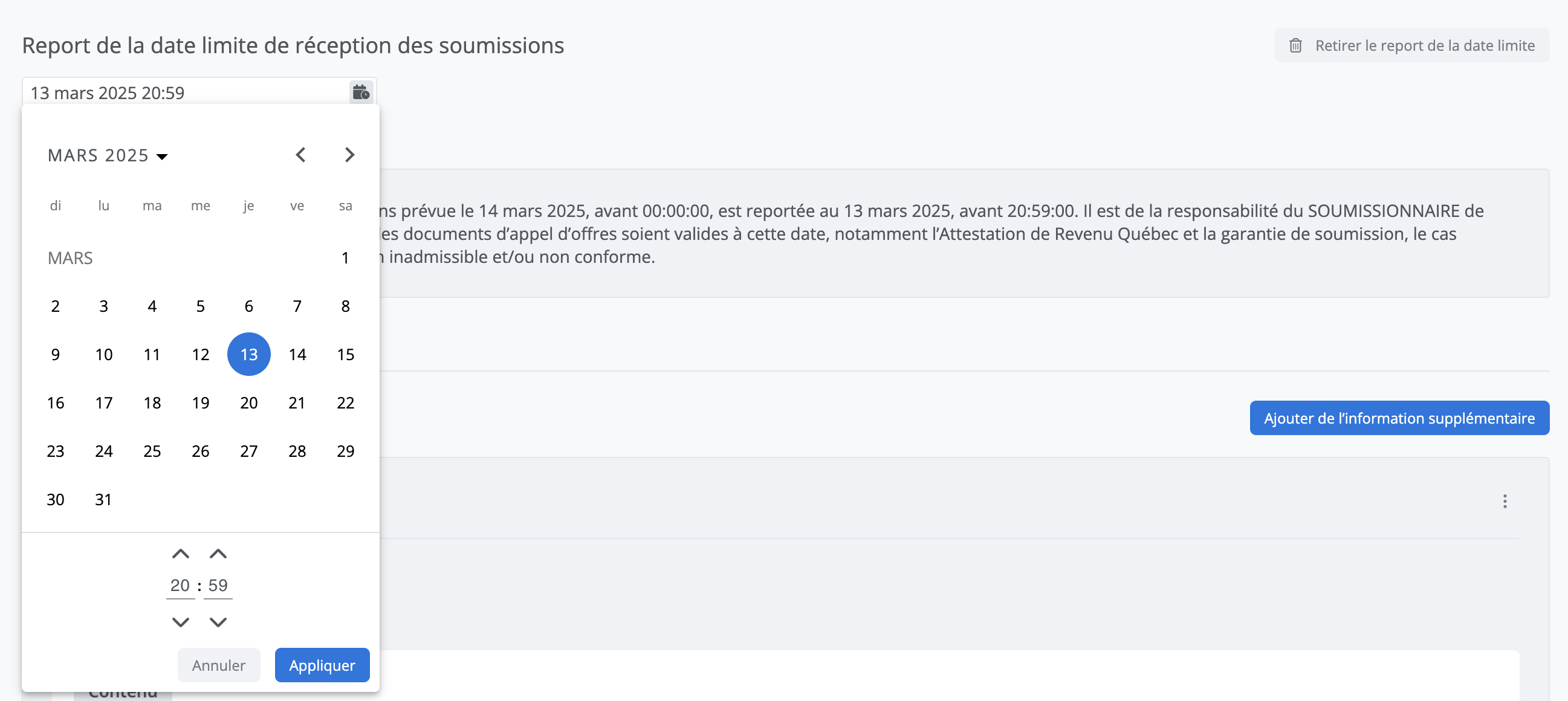Screen dimensions: 1568x701
Task: Go to previous month arrow
Action: coord(300,155)
